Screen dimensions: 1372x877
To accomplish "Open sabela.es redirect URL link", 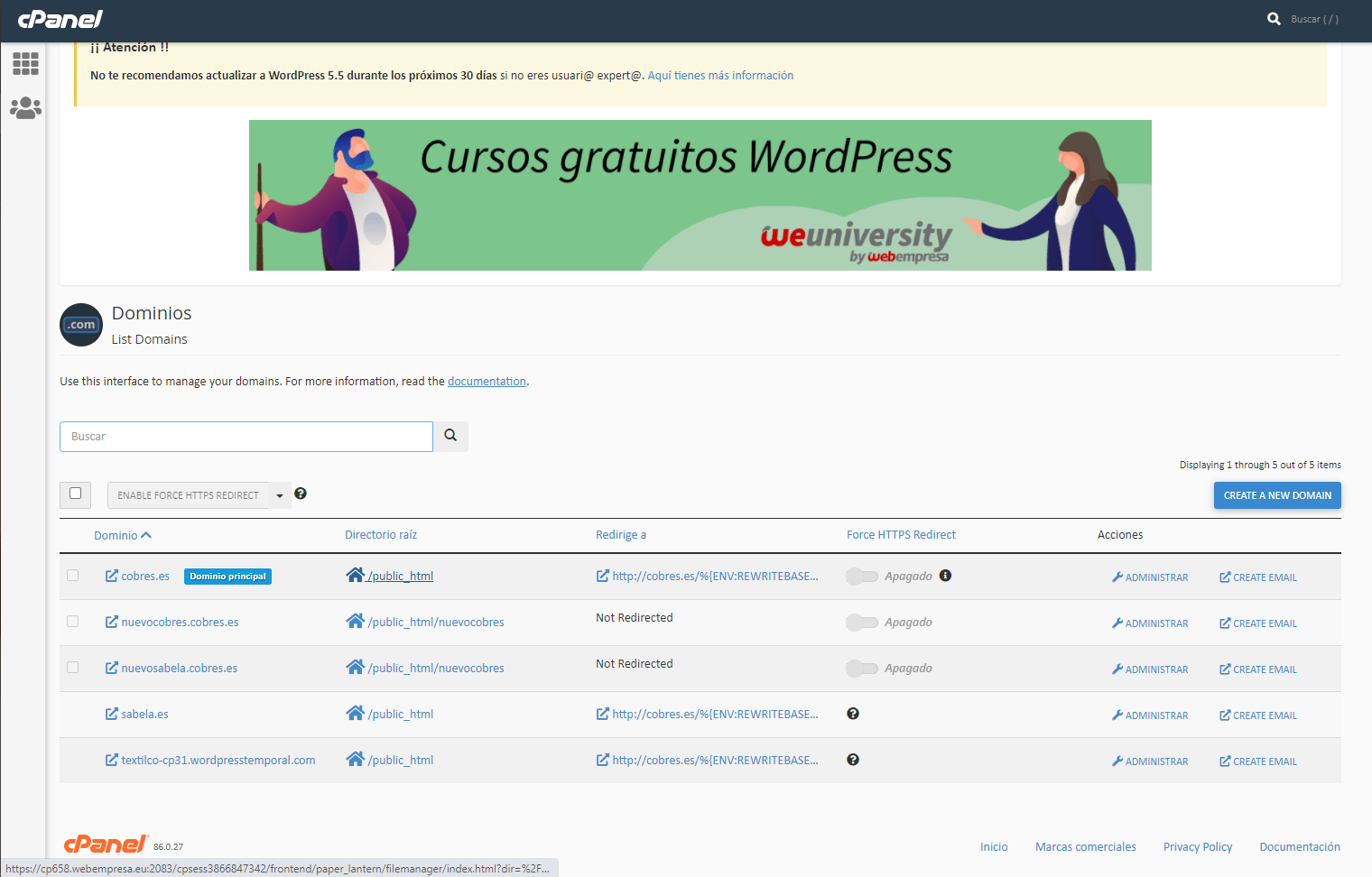I will pos(715,714).
